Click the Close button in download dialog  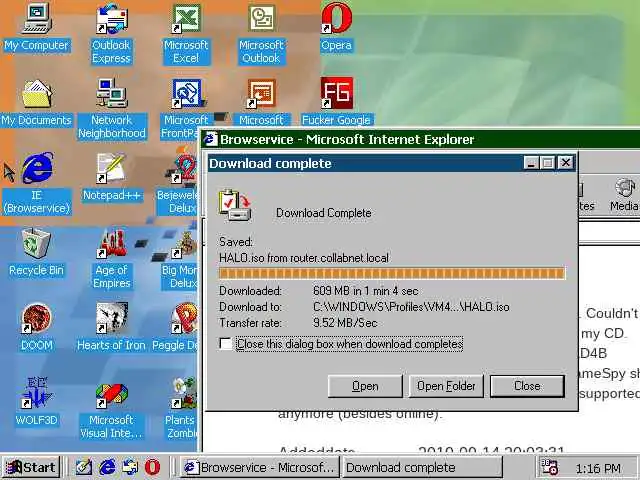pyautogui.click(x=527, y=386)
